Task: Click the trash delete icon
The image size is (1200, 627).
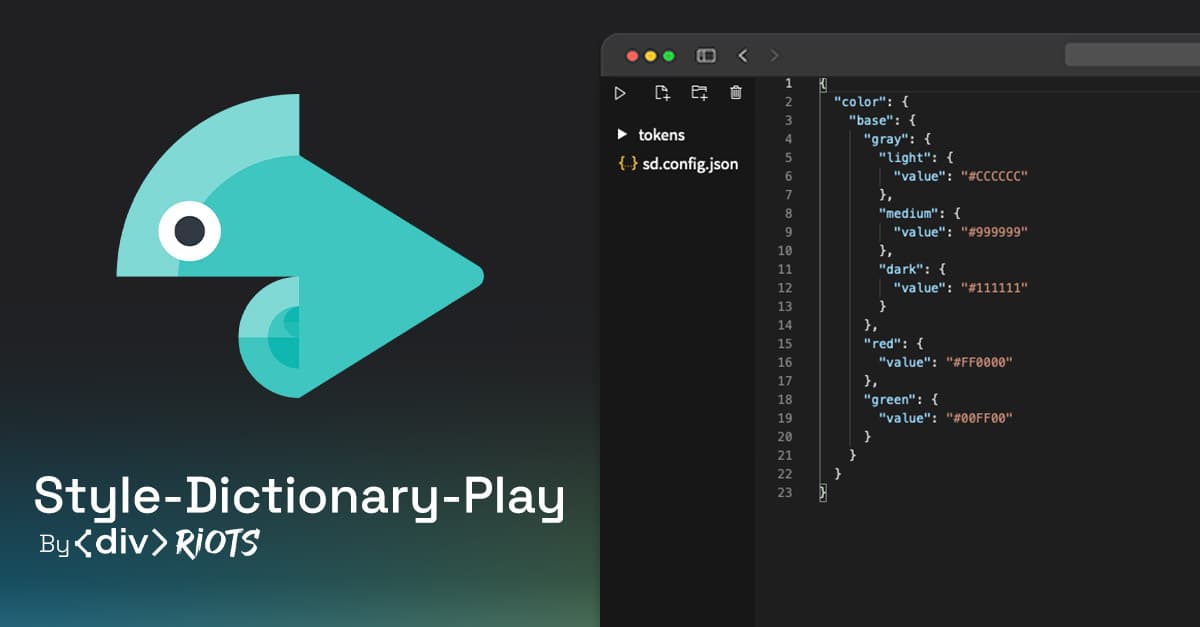Action: [x=736, y=93]
